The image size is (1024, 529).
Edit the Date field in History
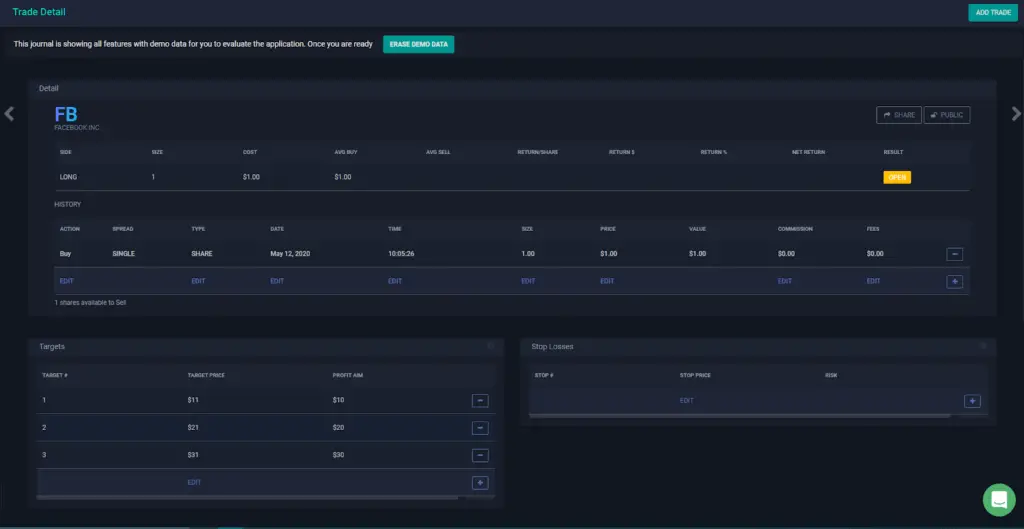pos(277,281)
